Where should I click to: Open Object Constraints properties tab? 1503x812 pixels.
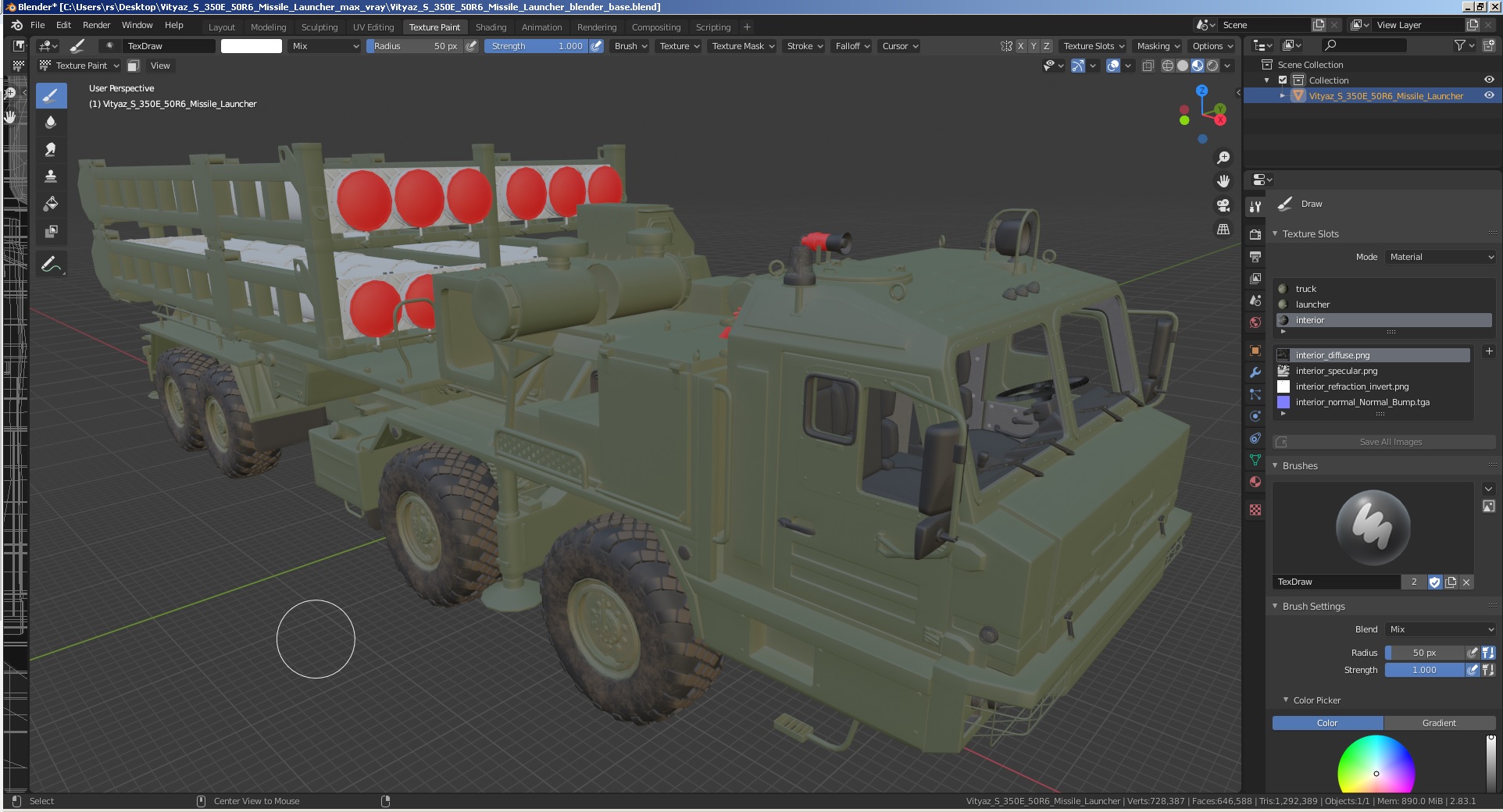(1255, 438)
